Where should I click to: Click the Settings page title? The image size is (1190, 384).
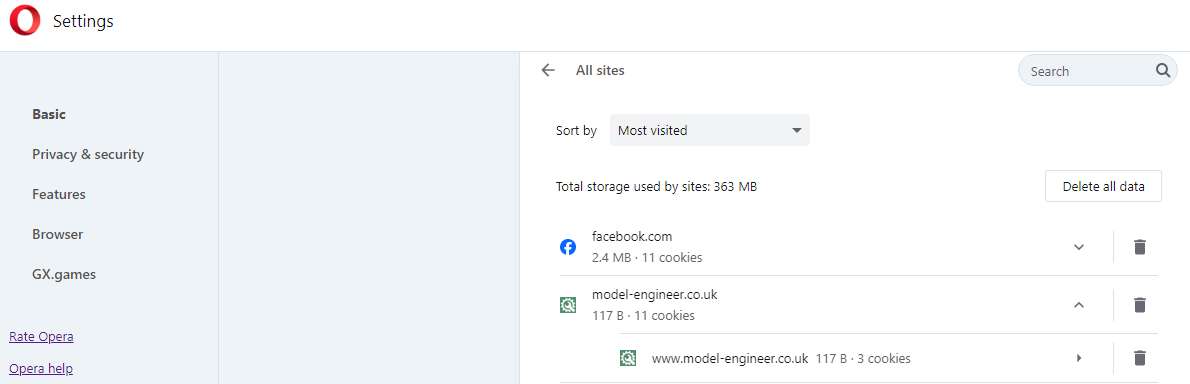coord(83,21)
